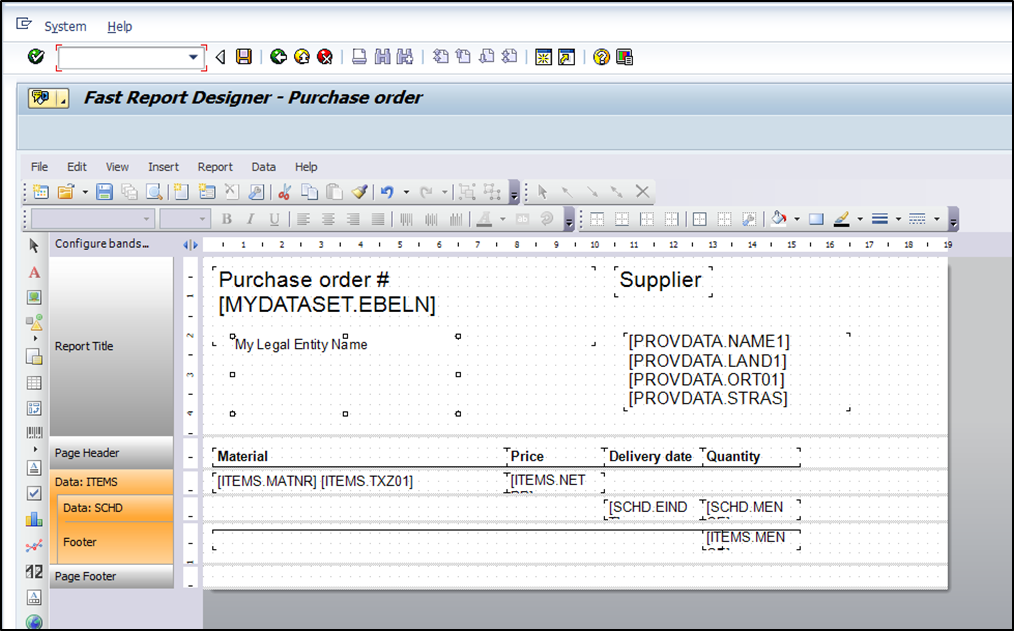Select the Page Header band
The image size is (1014, 631).
[x=111, y=453]
